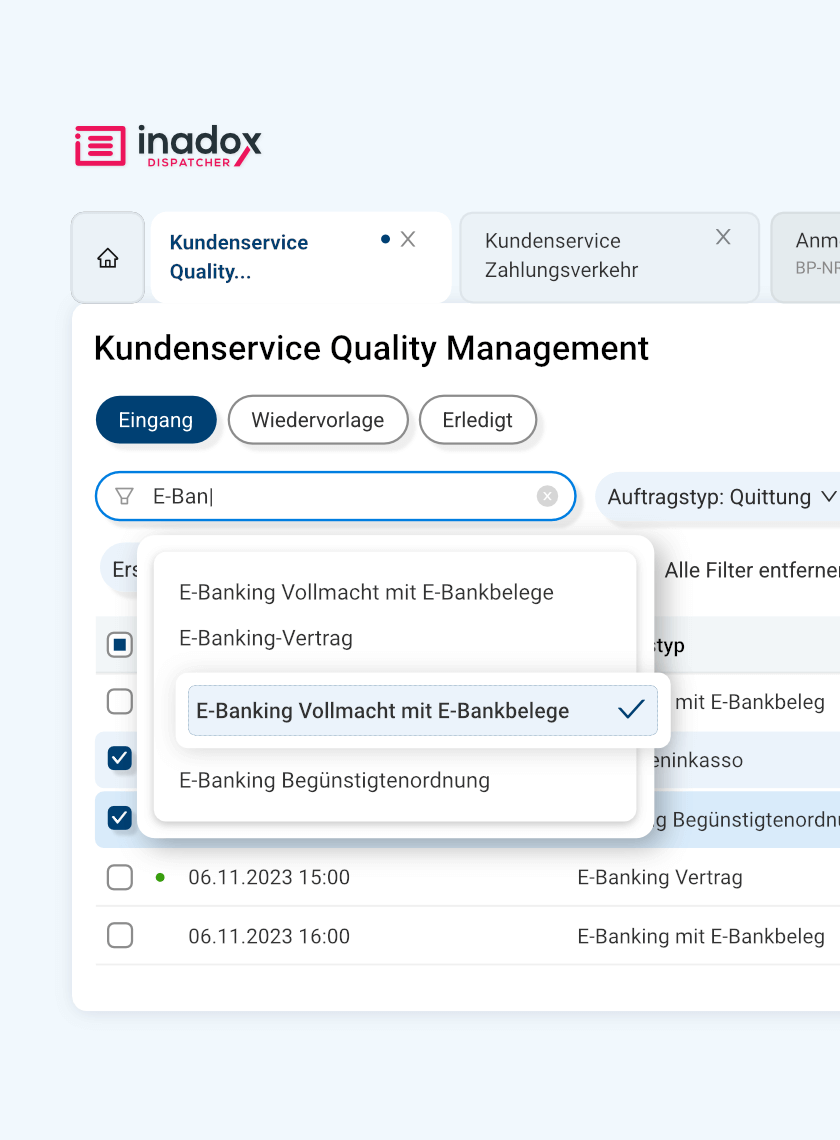
Task: Open the home tab icon
Action: click(108, 258)
